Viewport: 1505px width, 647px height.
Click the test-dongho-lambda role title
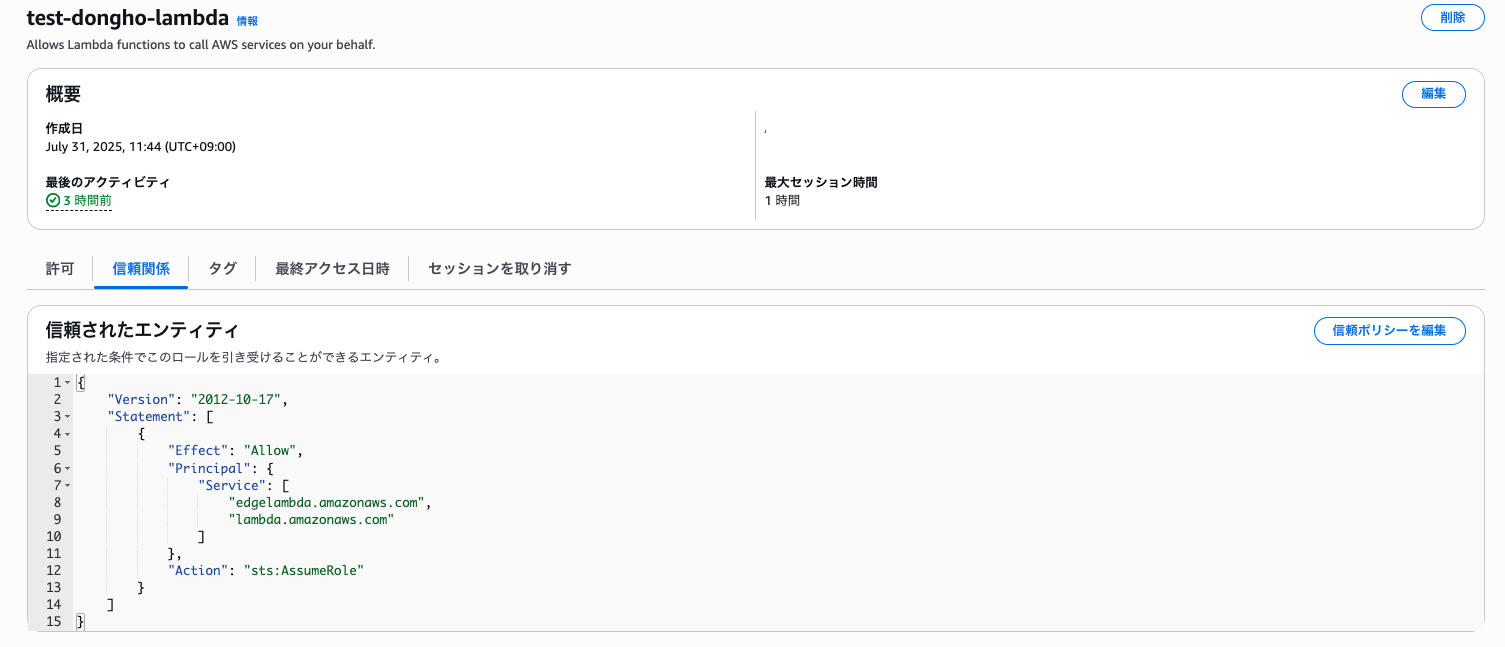click(x=128, y=20)
